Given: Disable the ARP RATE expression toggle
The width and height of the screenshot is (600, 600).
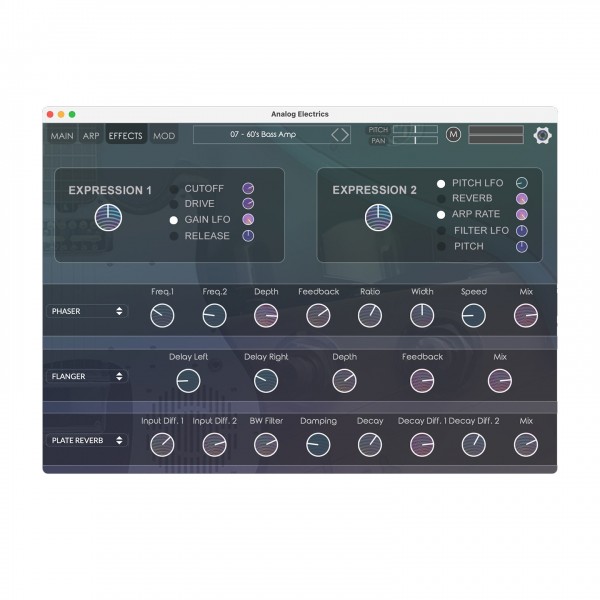Looking at the screenshot, I should (441, 215).
